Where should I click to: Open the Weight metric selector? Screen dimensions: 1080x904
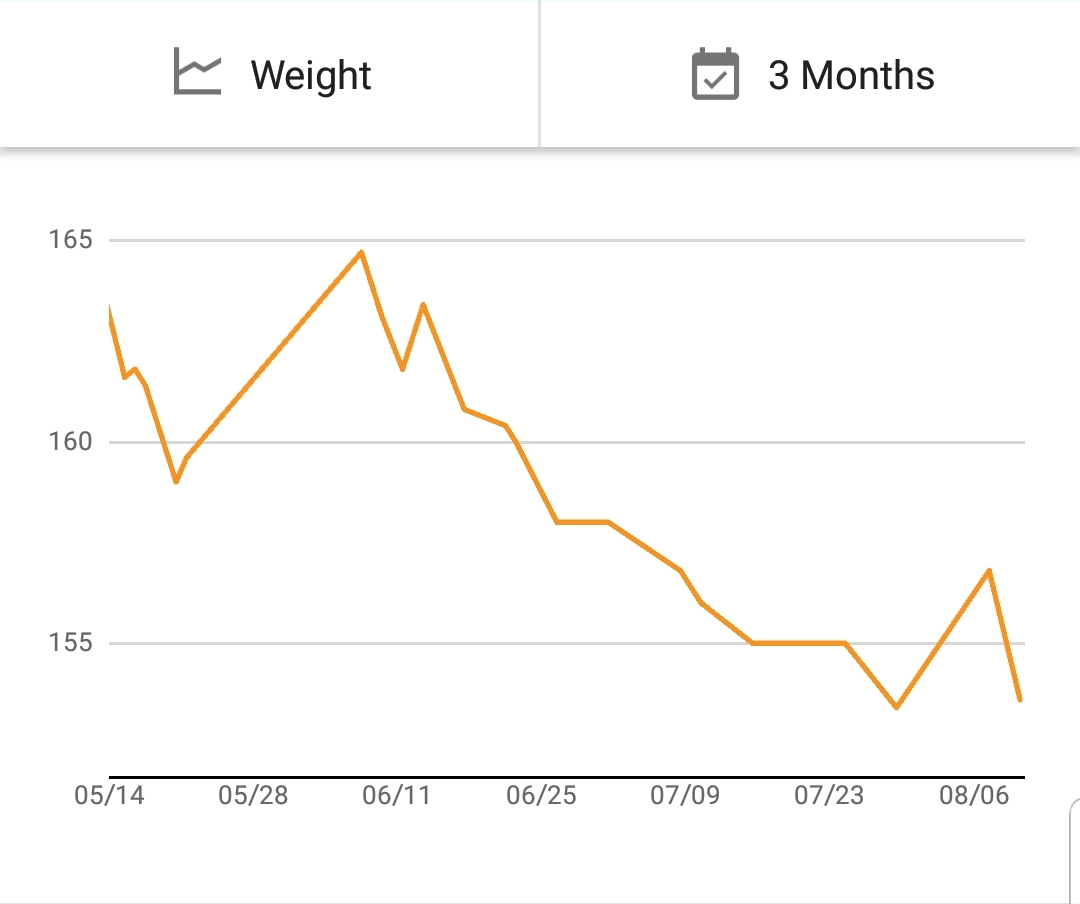(x=269, y=74)
